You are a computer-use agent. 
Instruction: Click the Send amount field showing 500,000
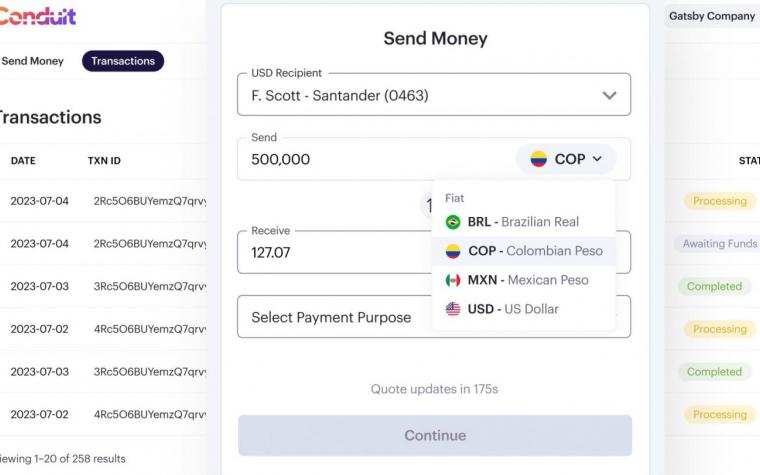[376, 159]
